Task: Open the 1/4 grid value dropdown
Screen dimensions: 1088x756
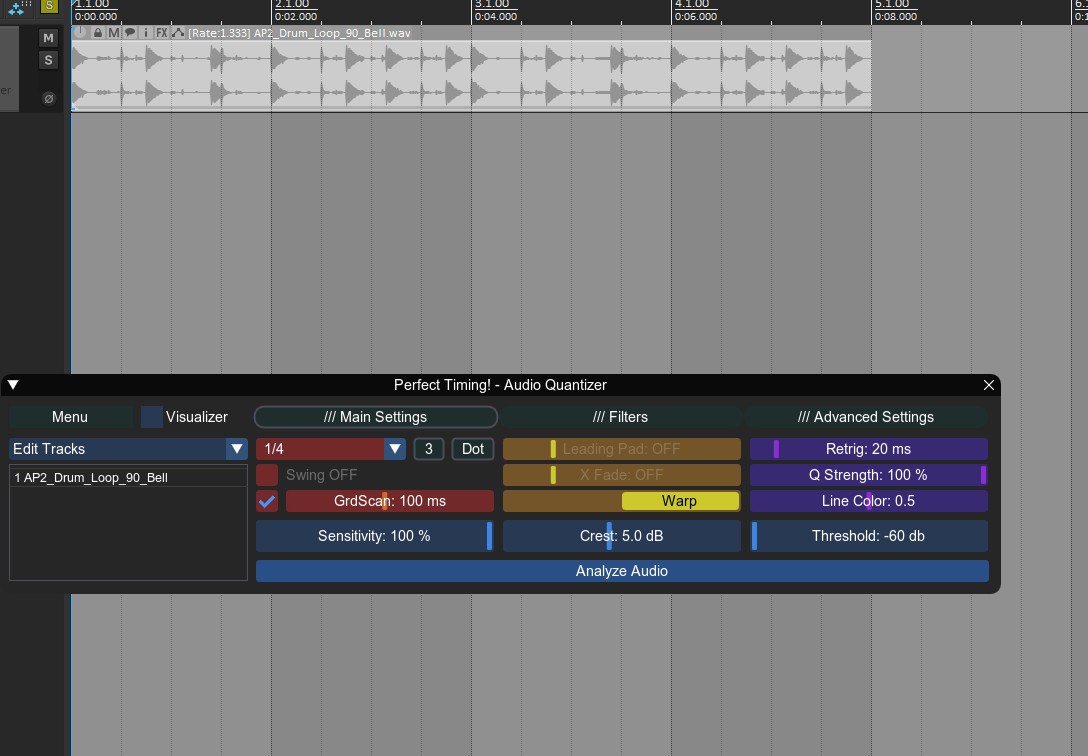Action: (x=330, y=449)
